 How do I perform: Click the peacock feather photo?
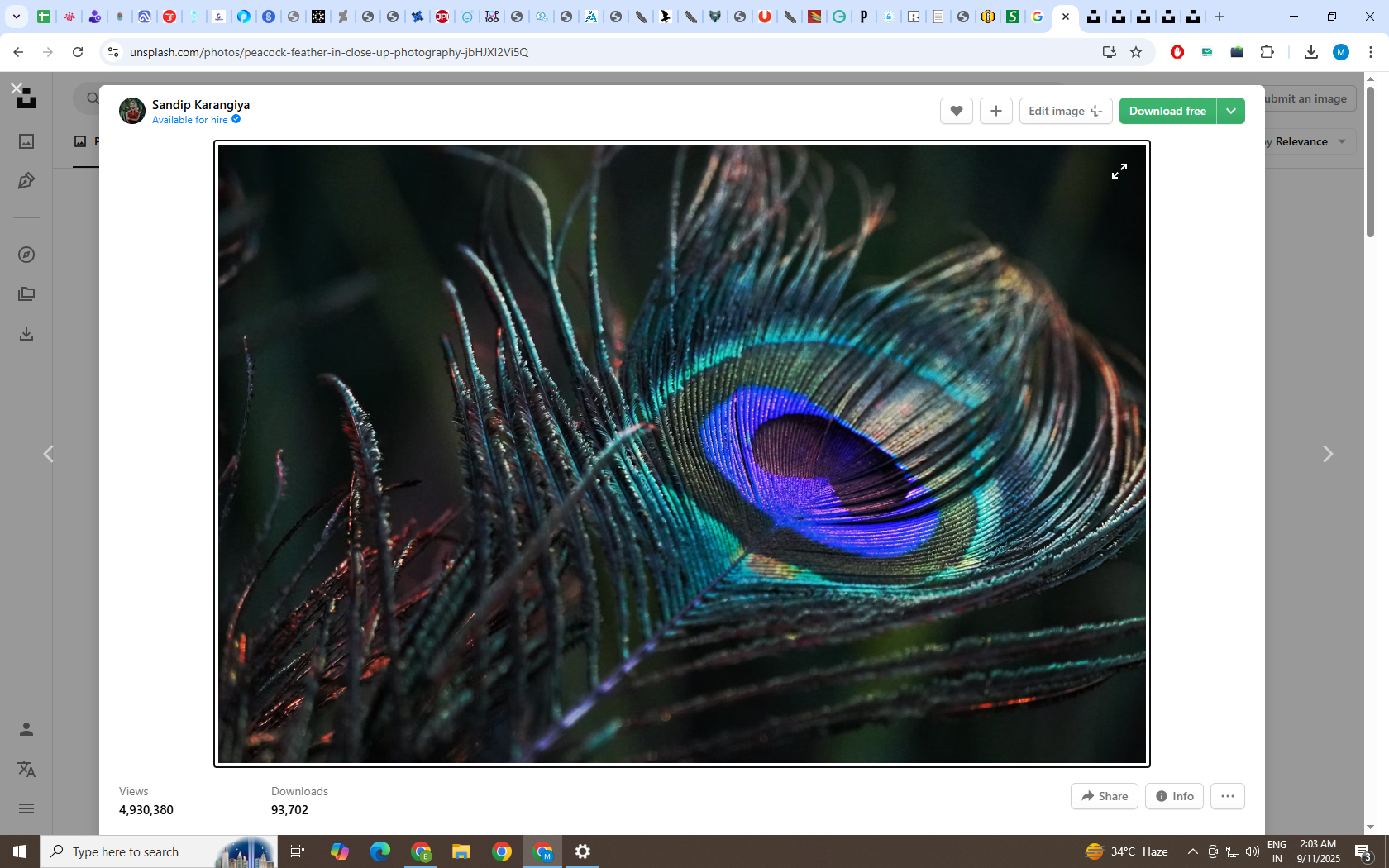point(681,453)
